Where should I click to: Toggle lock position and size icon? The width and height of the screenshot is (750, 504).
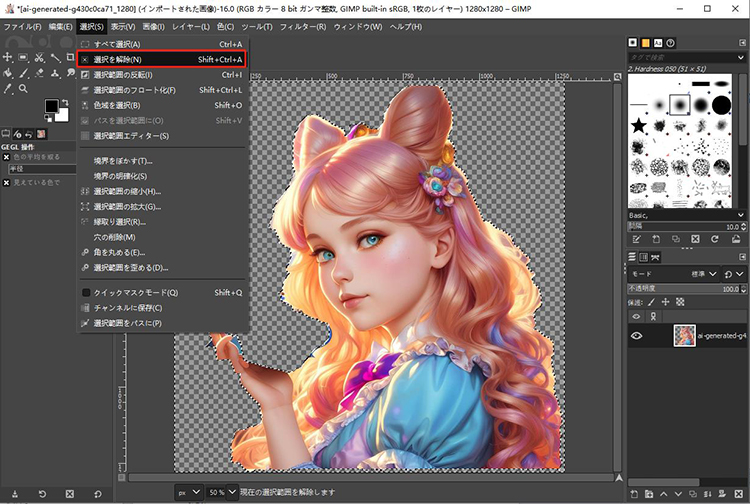point(665,302)
